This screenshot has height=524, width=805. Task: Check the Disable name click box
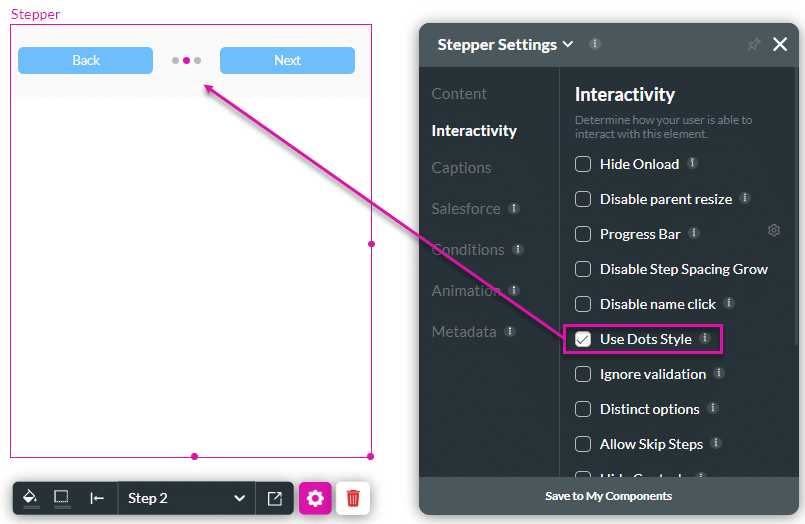pyautogui.click(x=583, y=304)
